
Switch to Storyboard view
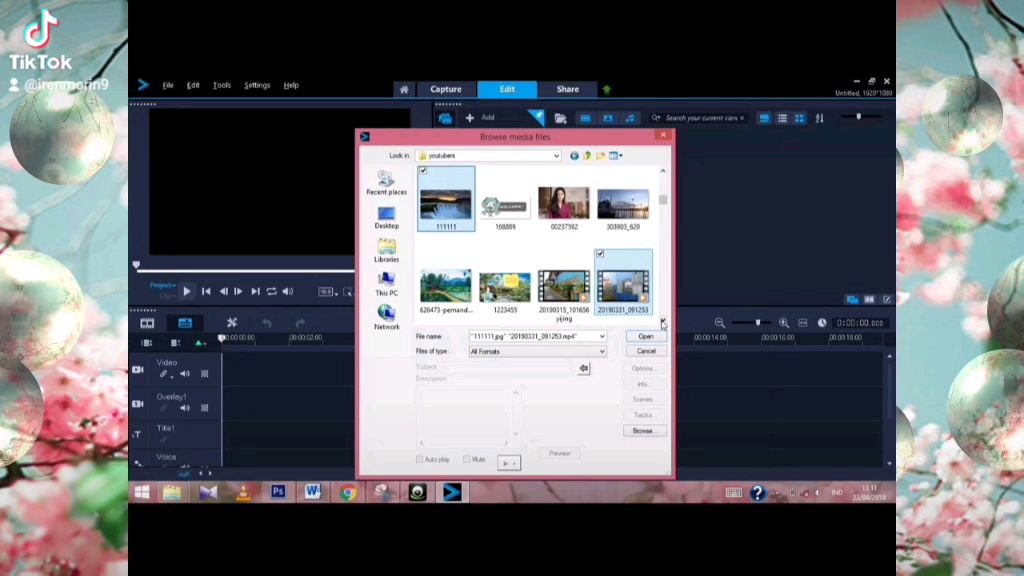tap(147, 323)
